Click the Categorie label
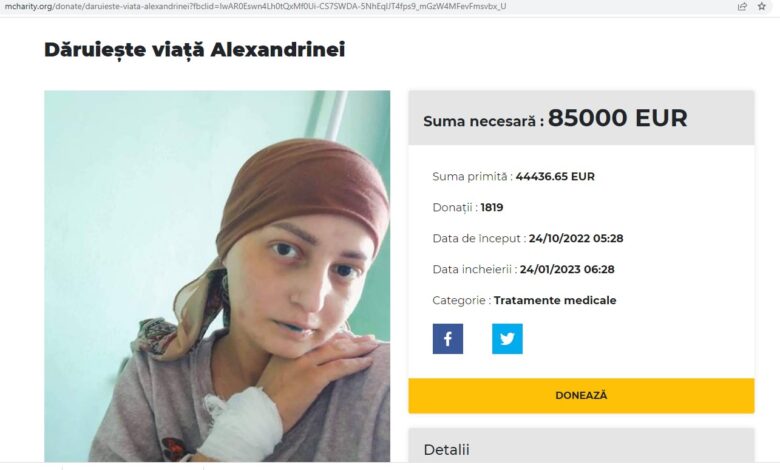This screenshot has width=780, height=470. (x=461, y=300)
